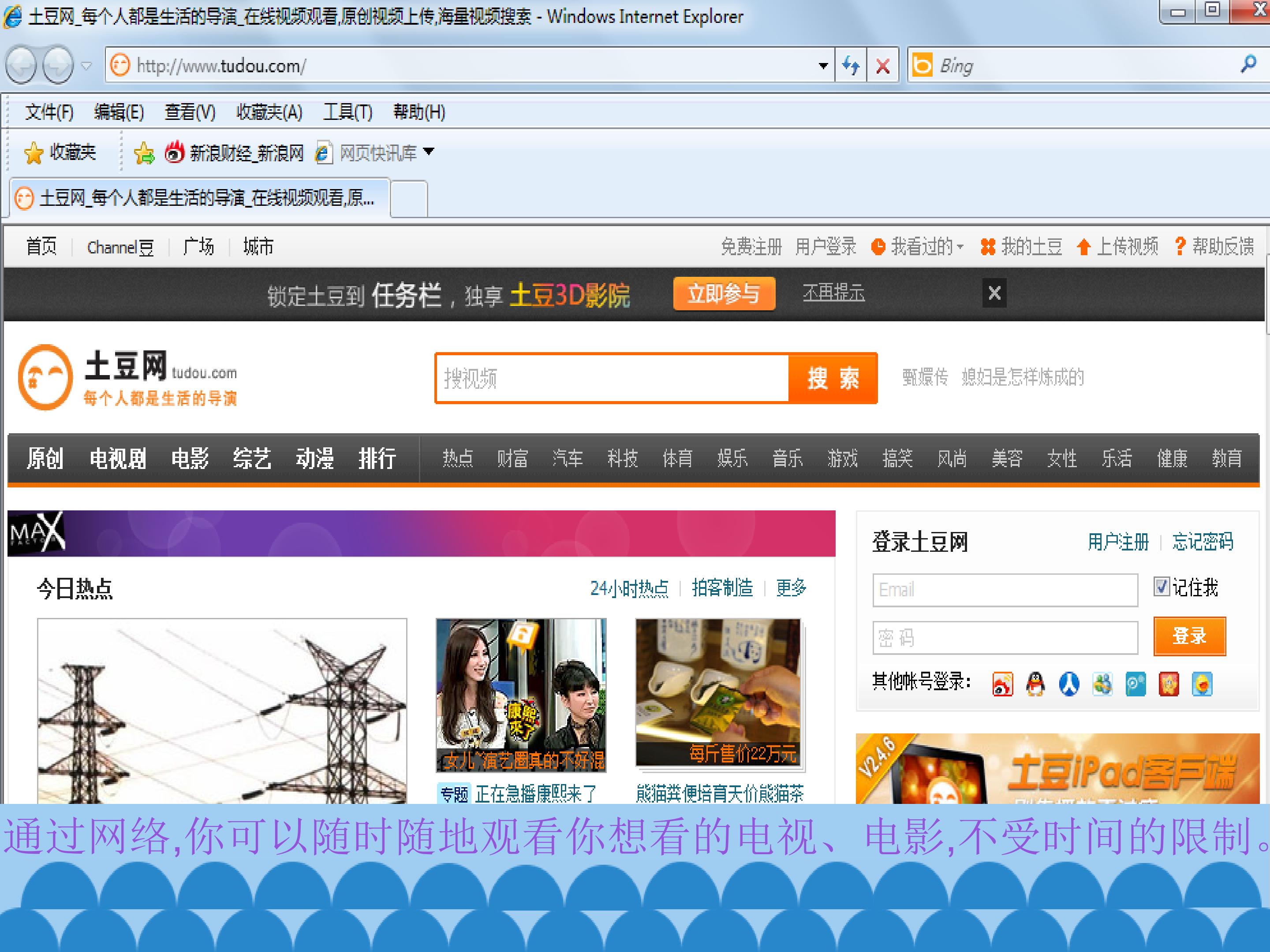
Task: Open the 收藏夹 favorites star
Action: [x=34, y=152]
